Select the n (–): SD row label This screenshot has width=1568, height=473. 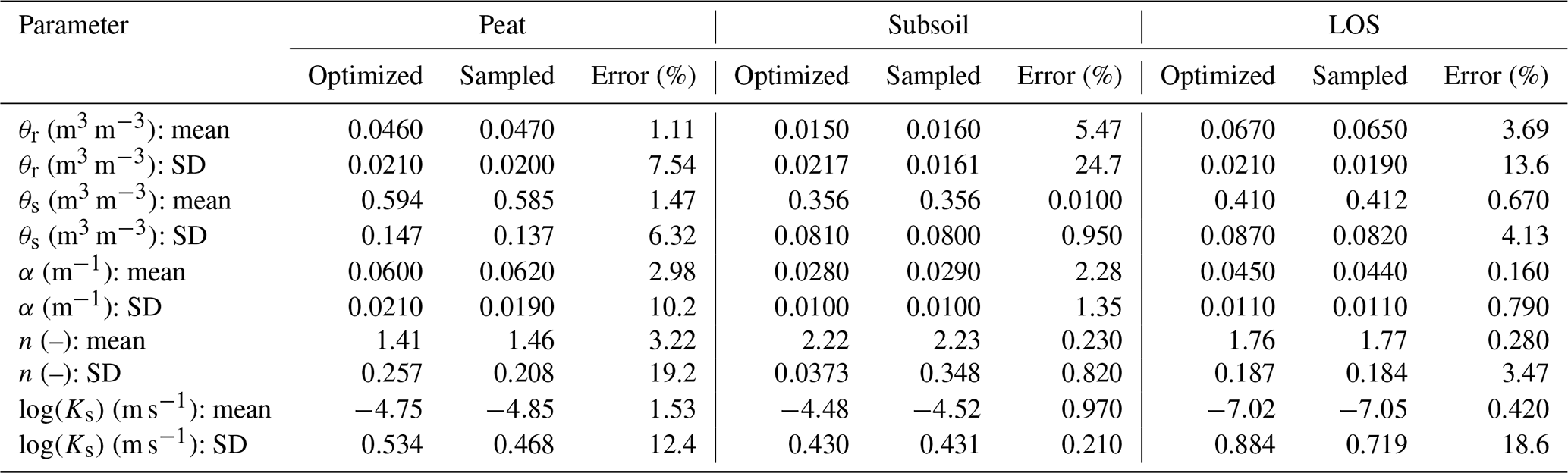(x=70, y=373)
